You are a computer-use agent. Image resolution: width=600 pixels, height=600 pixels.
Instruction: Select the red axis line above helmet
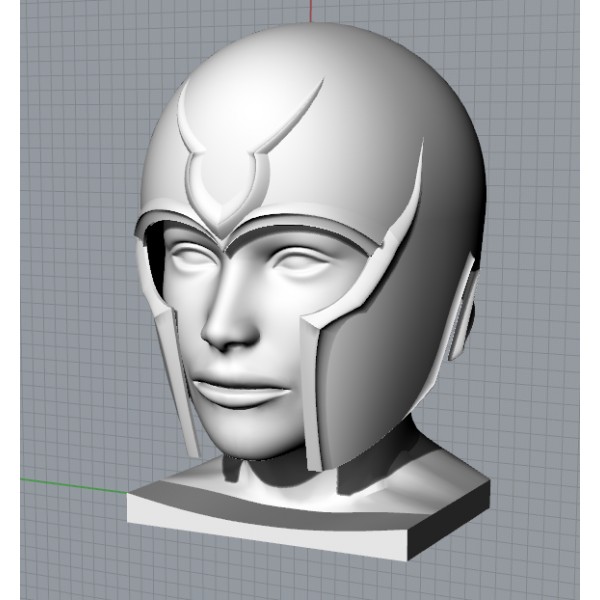[x=311, y=11]
